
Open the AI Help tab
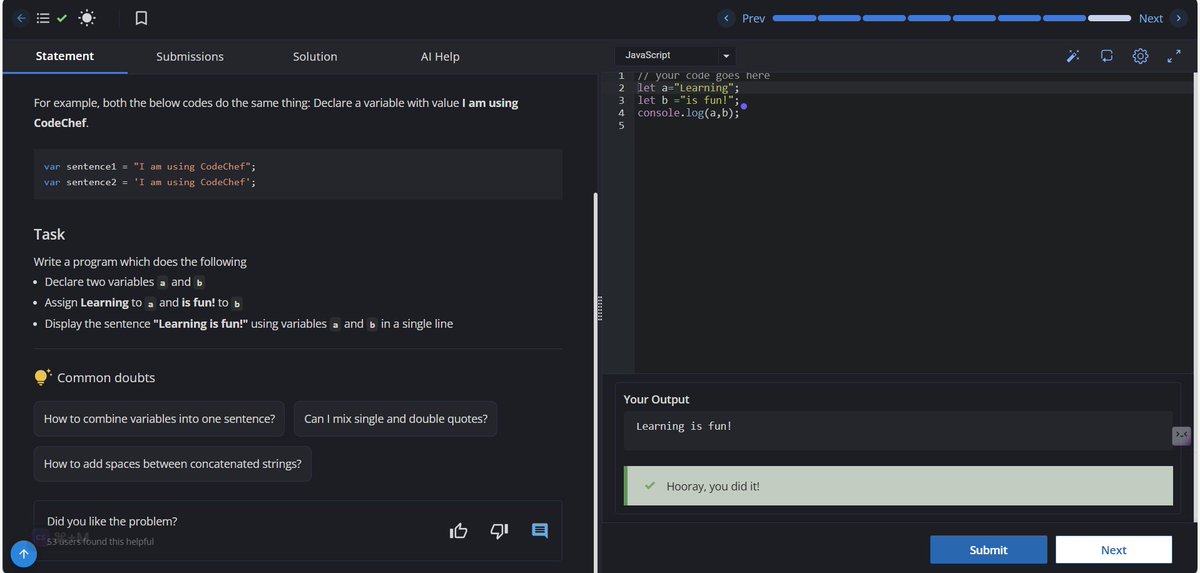440,56
